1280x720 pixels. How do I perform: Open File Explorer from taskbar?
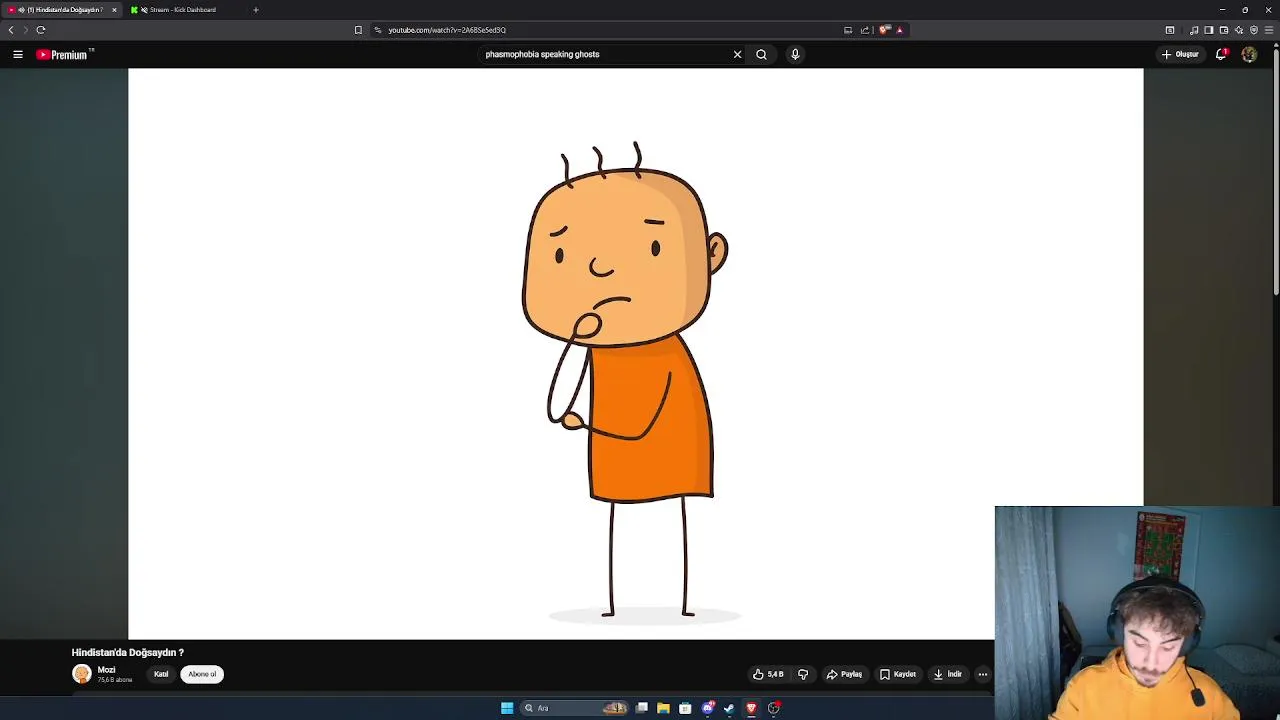coord(663,708)
